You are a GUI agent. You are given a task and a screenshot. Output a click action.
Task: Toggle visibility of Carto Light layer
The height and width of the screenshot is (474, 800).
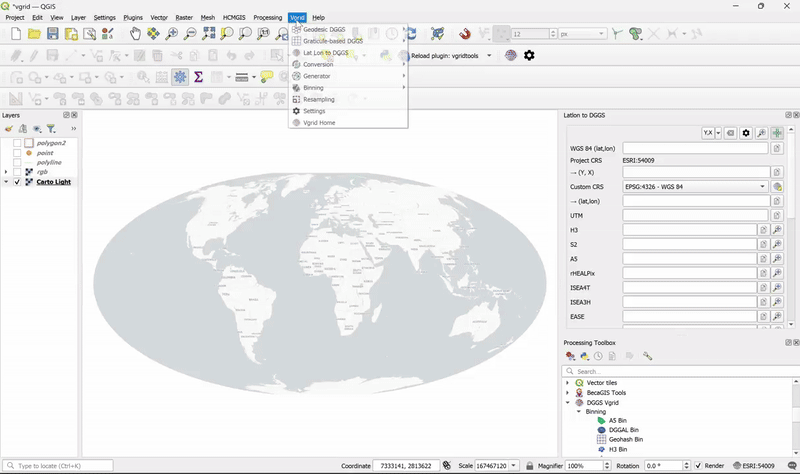click(x=17, y=182)
